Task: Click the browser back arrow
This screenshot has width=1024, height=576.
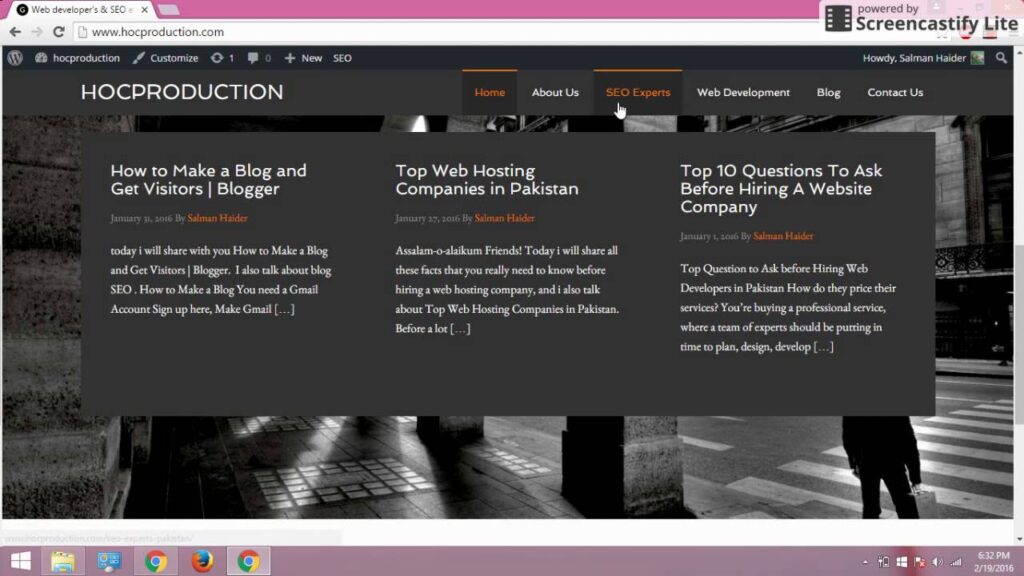Action: coord(15,31)
